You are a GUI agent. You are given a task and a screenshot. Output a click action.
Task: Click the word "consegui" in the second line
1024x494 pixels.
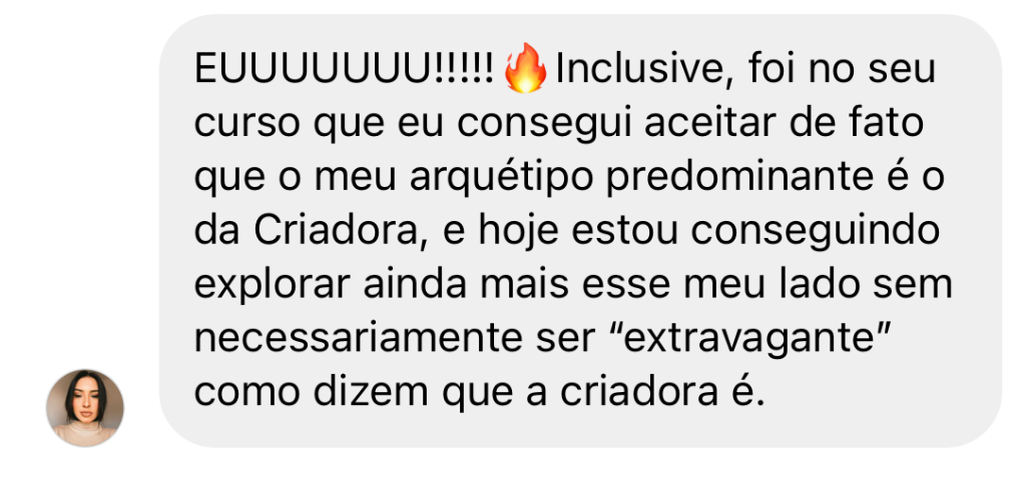point(543,125)
